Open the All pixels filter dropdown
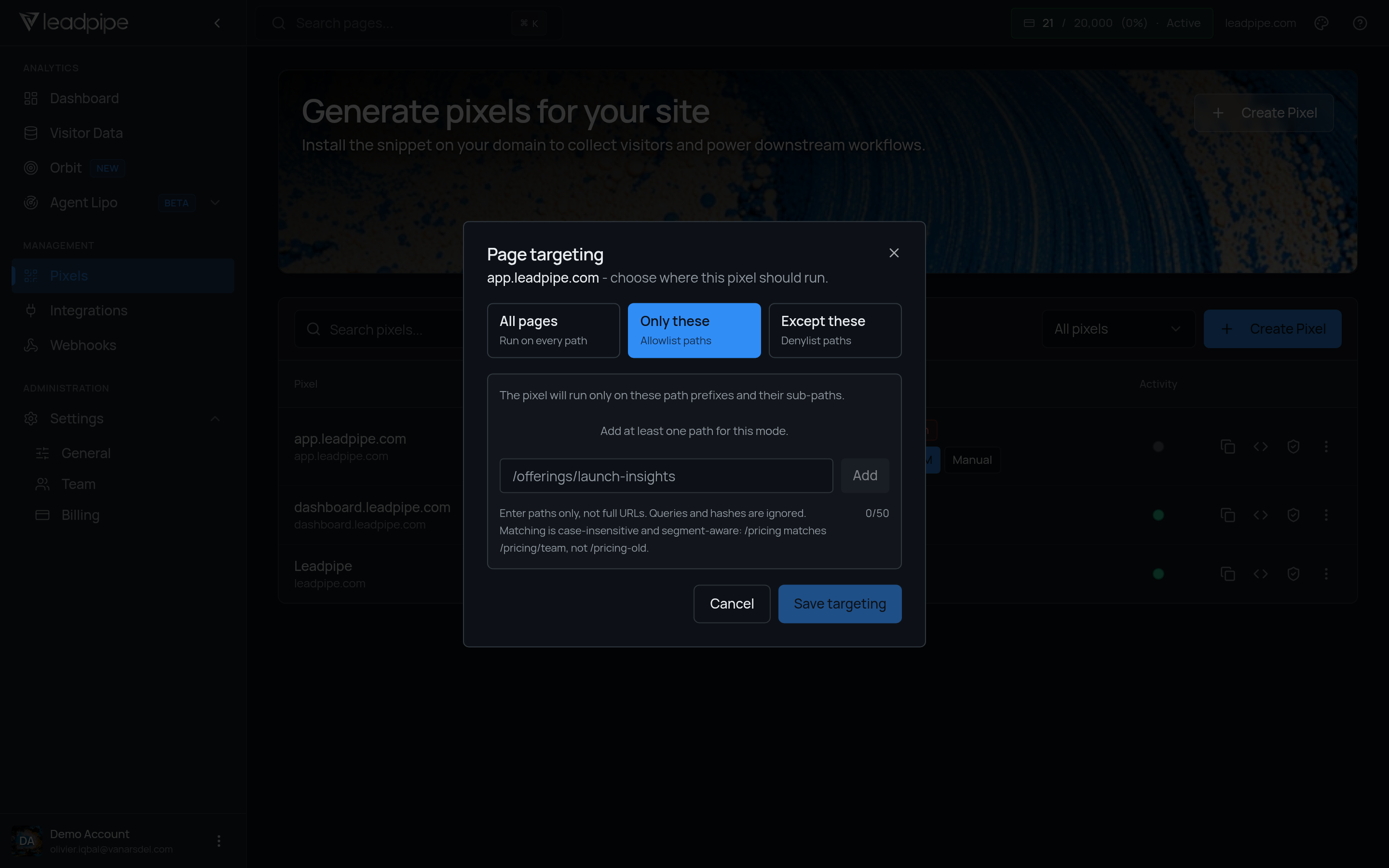 1118,329
